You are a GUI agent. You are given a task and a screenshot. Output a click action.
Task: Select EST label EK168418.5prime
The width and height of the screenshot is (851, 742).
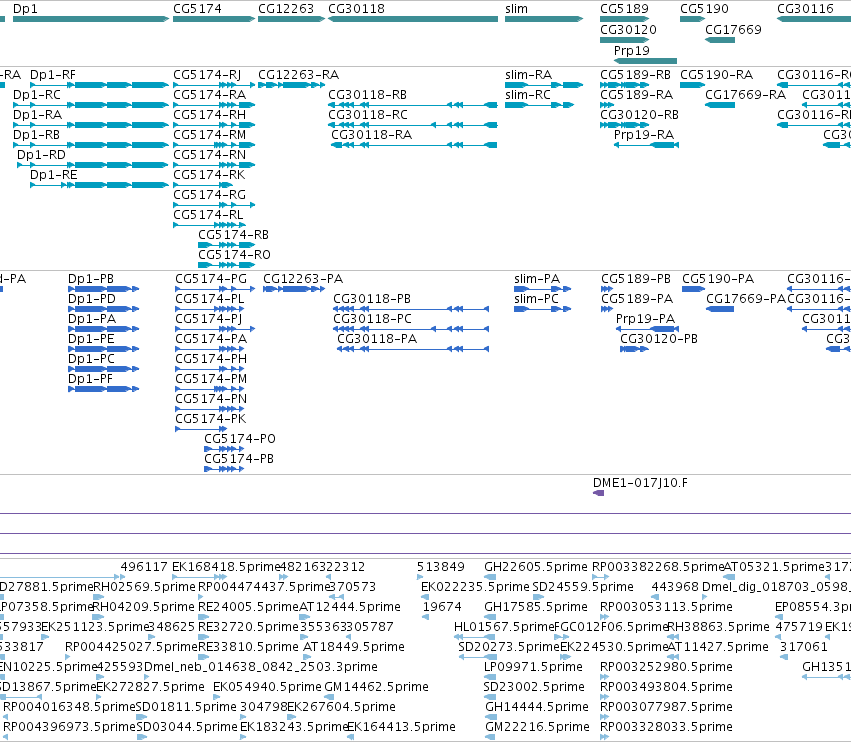(x=226, y=567)
